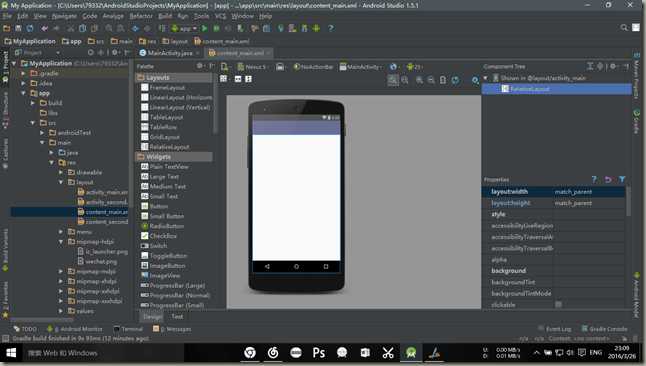Click the Properties panel vertical scrollbar
The width and height of the screenshot is (646, 366).
[x=628, y=202]
